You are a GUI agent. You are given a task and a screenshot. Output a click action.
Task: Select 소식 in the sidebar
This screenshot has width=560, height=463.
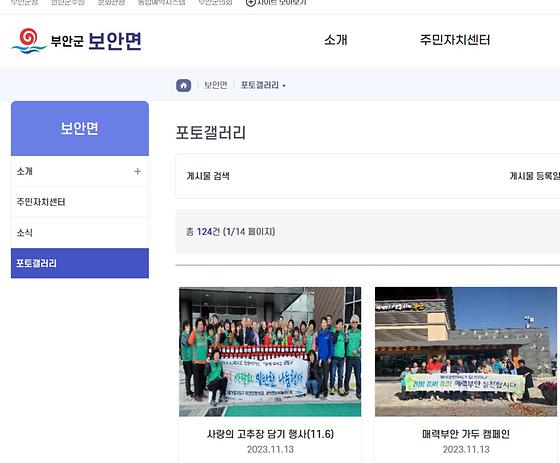pyautogui.click(x=80, y=233)
